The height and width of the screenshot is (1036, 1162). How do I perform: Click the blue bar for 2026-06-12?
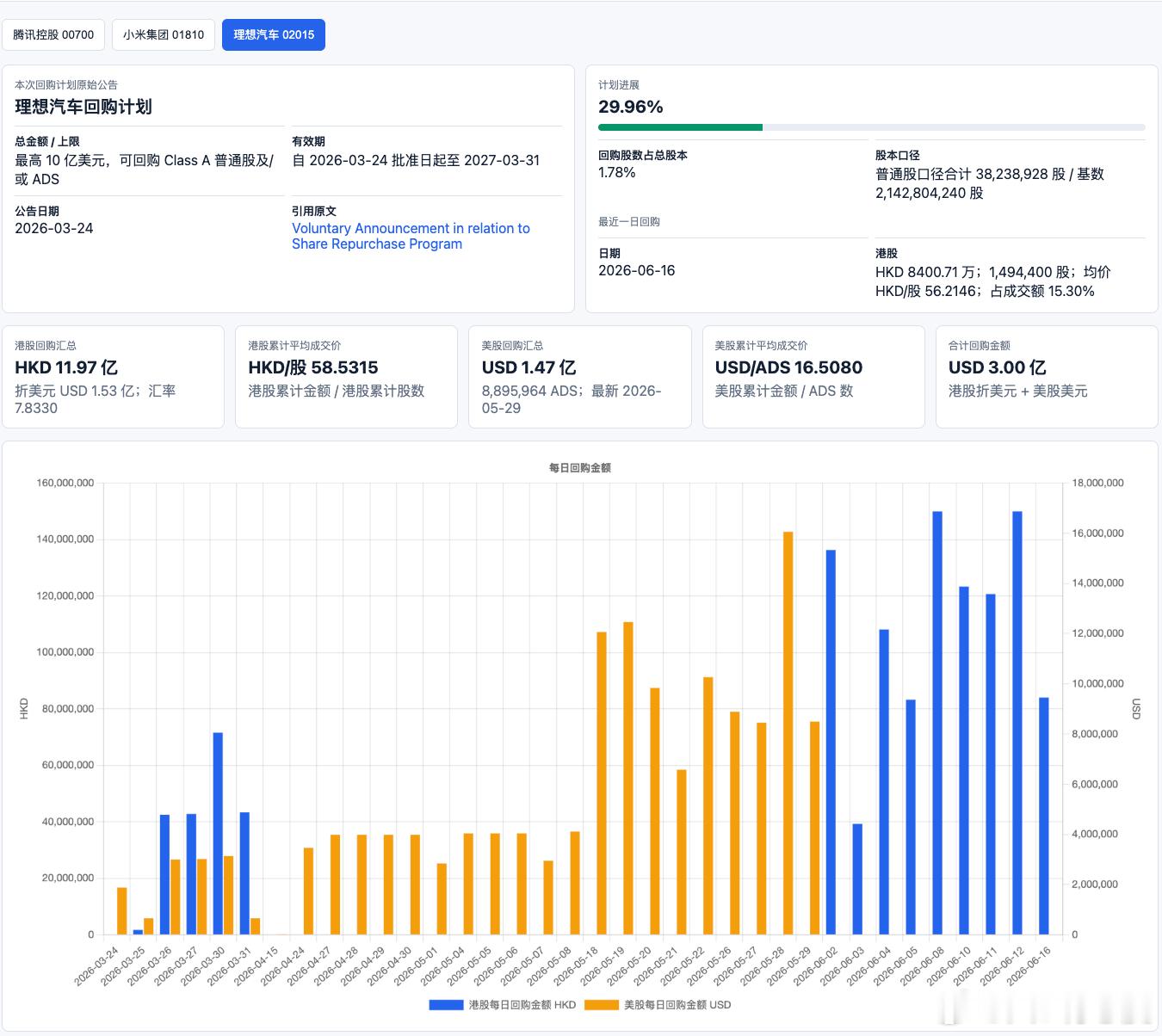click(x=1017, y=723)
